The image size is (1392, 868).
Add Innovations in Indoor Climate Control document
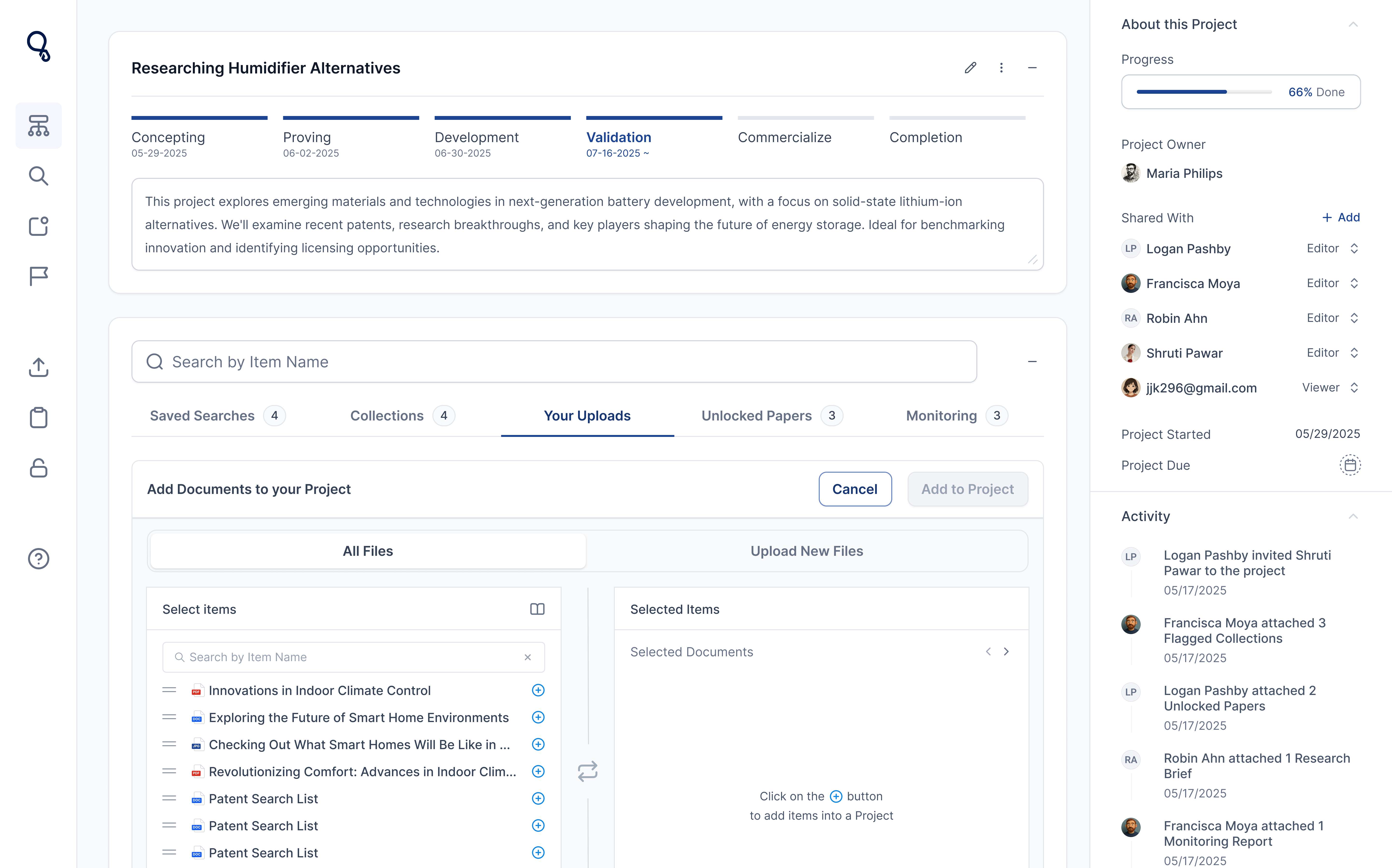click(x=538, y=690)
